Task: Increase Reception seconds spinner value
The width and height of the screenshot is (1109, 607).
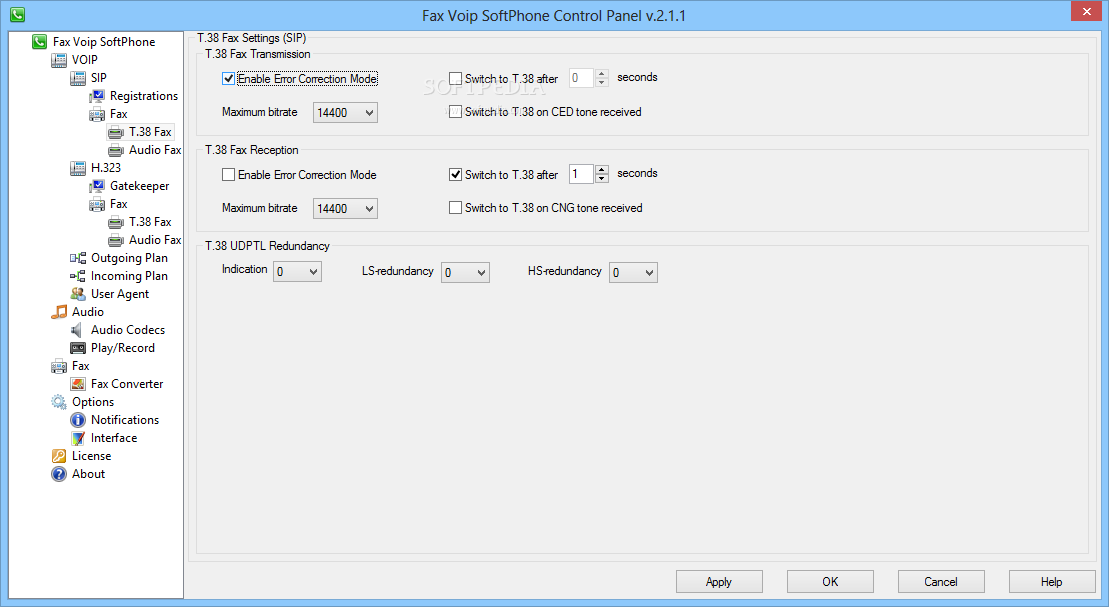Action: (602, 169)
